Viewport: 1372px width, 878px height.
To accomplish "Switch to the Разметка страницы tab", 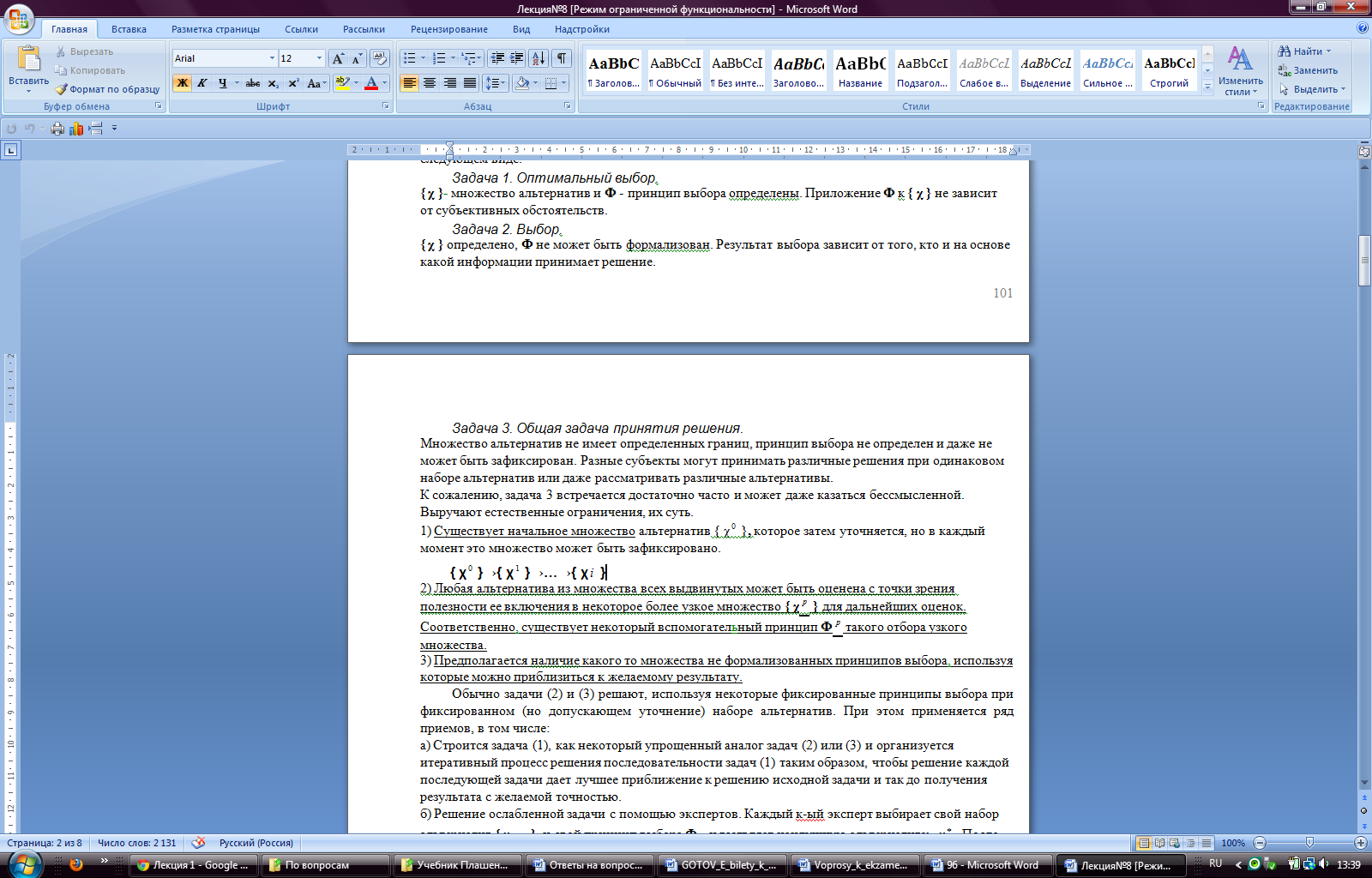I will 215,29.
